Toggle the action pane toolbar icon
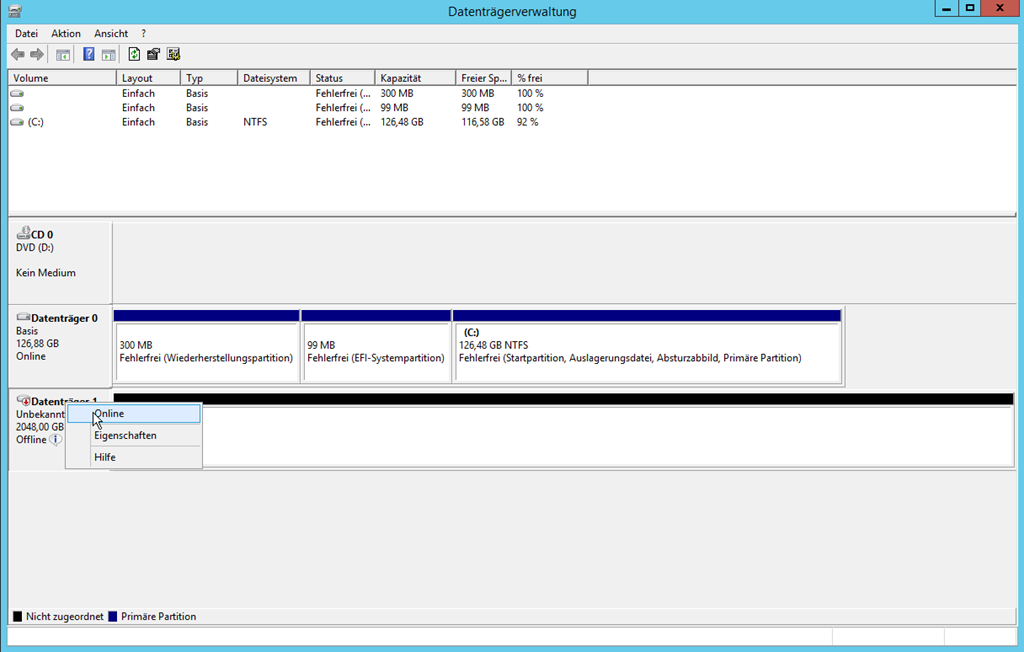 108,54
